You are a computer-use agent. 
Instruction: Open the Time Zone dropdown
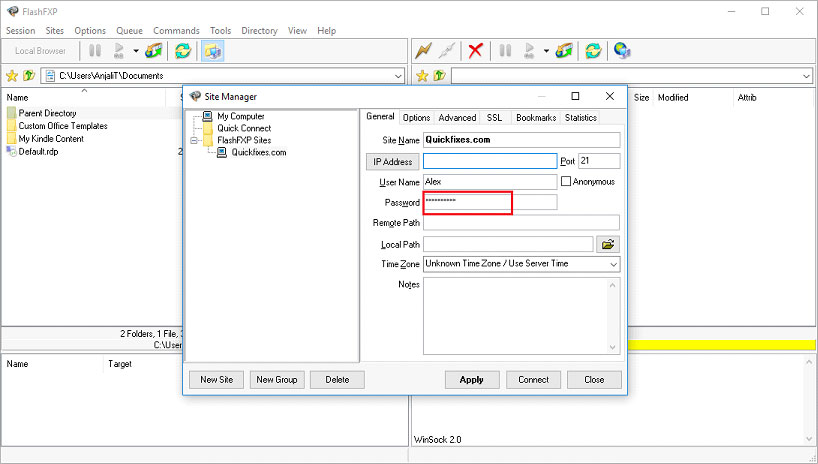(614, 265)
